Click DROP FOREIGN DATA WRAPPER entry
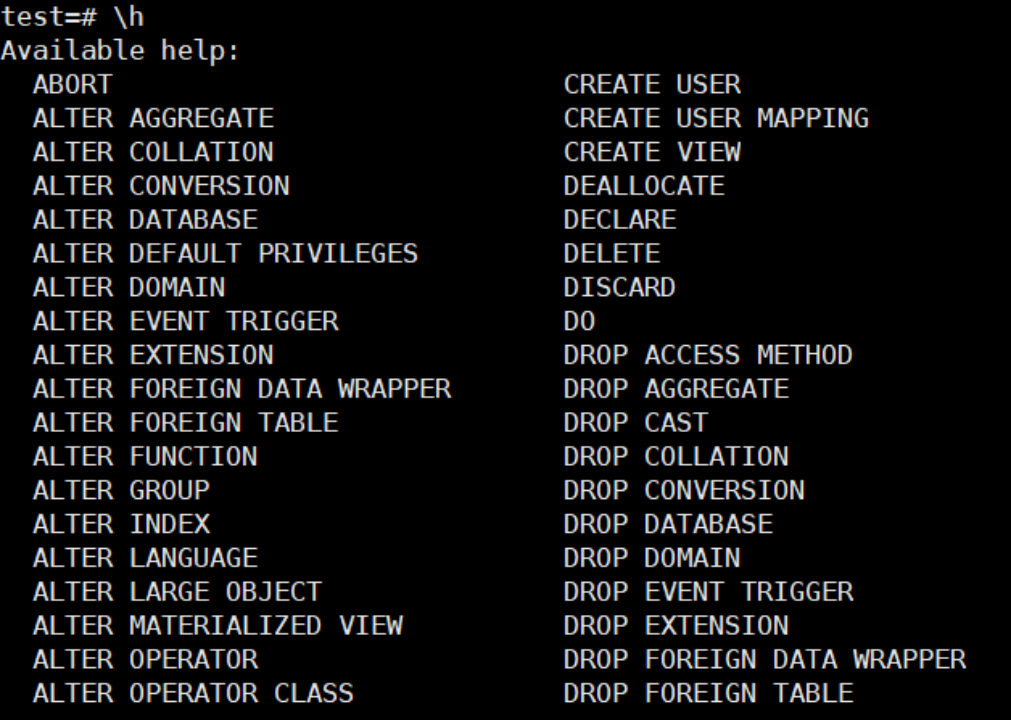1011x720 pixels. point(765,659)
